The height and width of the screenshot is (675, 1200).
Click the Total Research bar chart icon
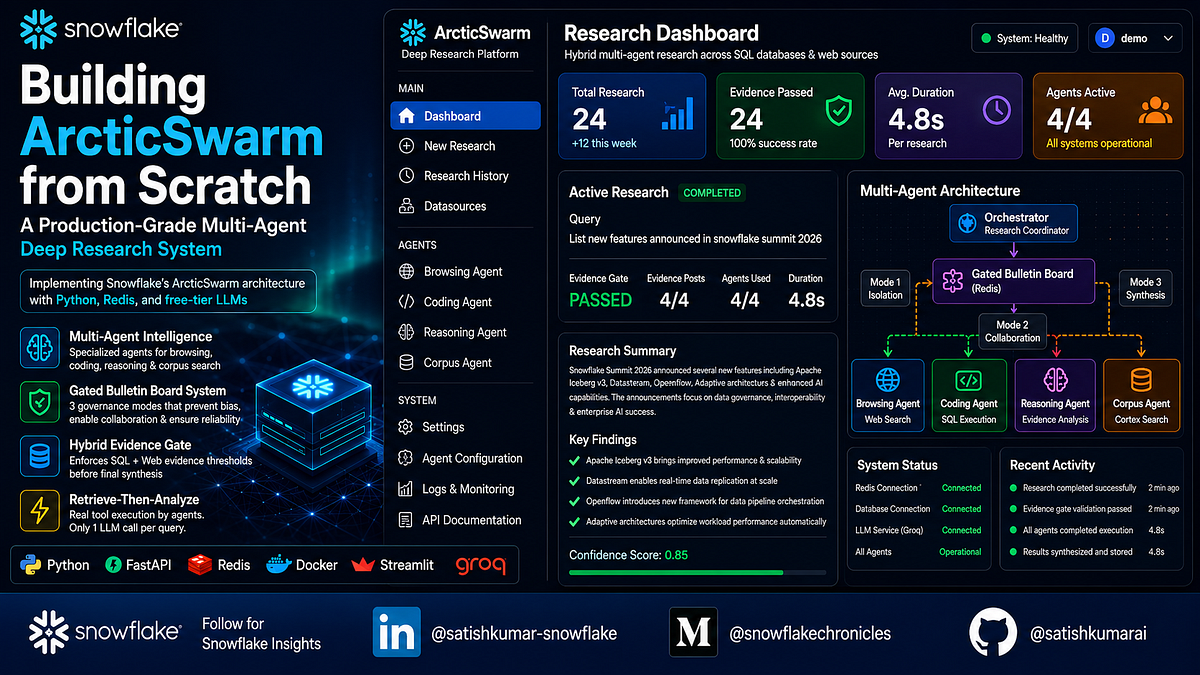[x=678, y=113]
